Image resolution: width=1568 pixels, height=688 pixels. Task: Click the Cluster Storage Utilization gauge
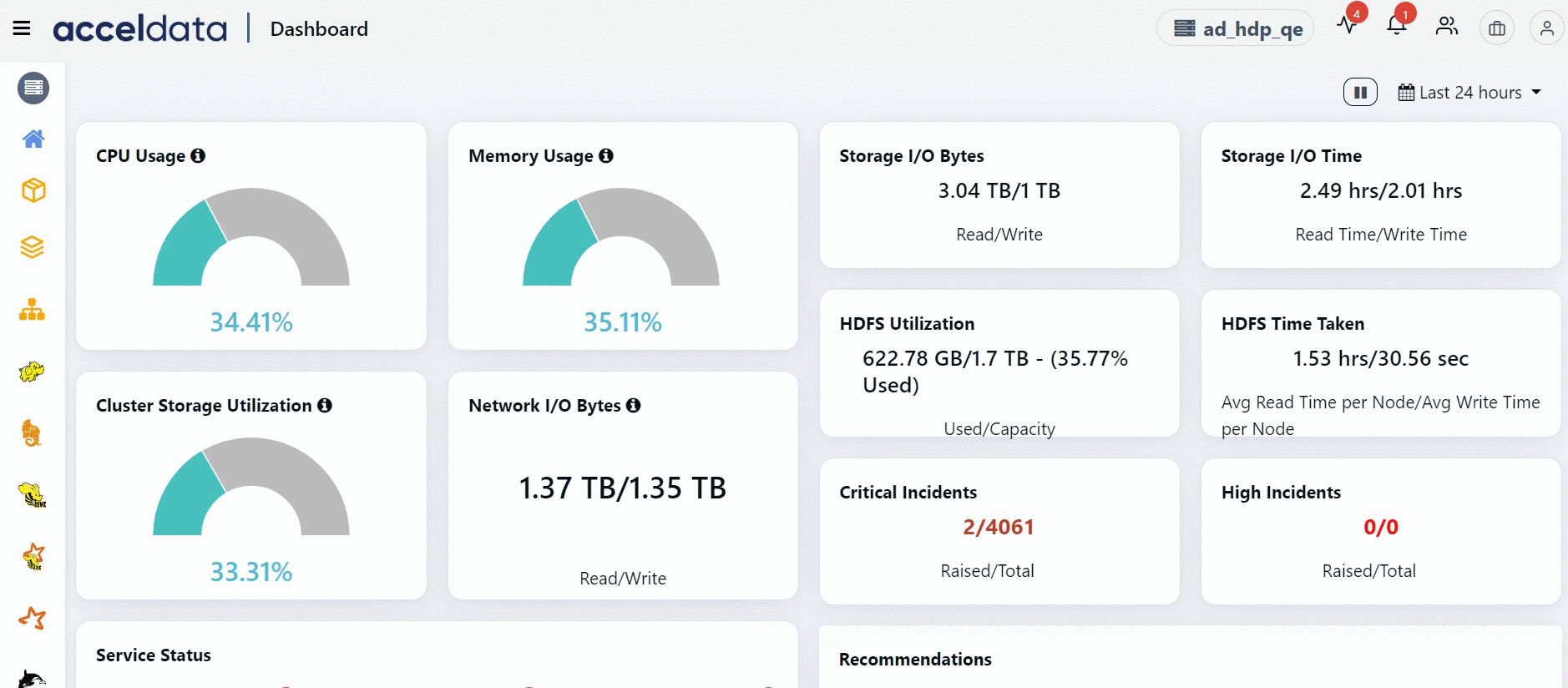click(x=251, y=487)
